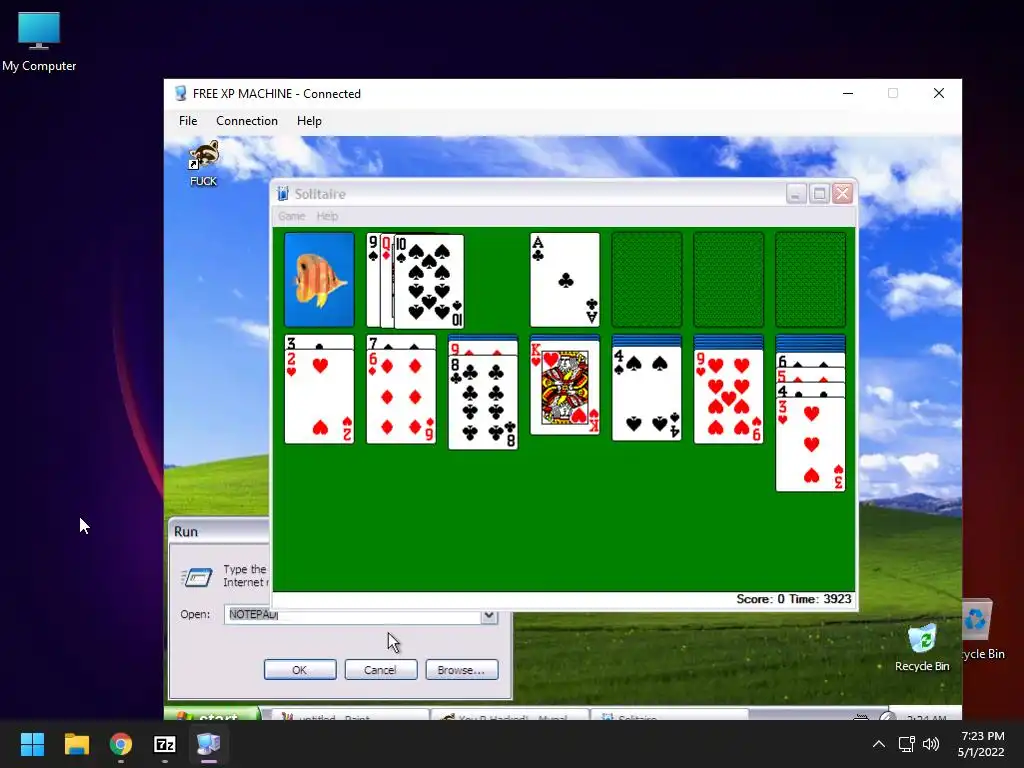Screen dimensions: 1024x768
Task: Select the King of hearts card
Action: click(x=565, y=387)
